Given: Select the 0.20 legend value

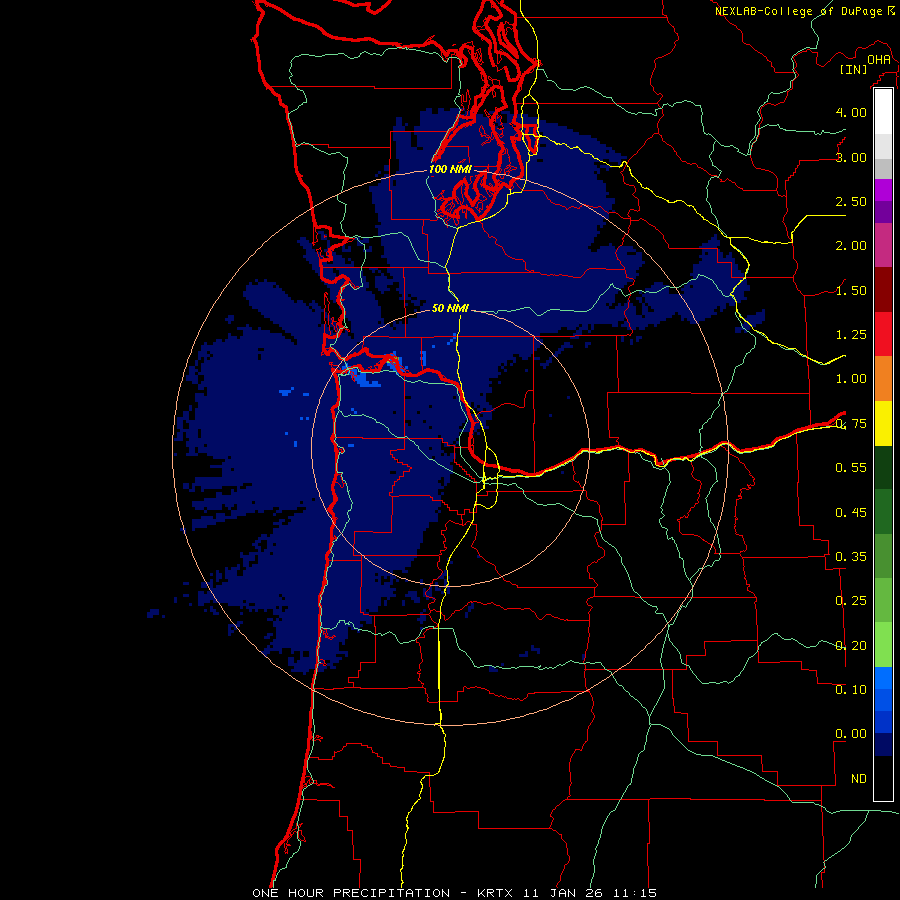Looking at the screenshot, I should pyautogui.click(x=851, y=646).
